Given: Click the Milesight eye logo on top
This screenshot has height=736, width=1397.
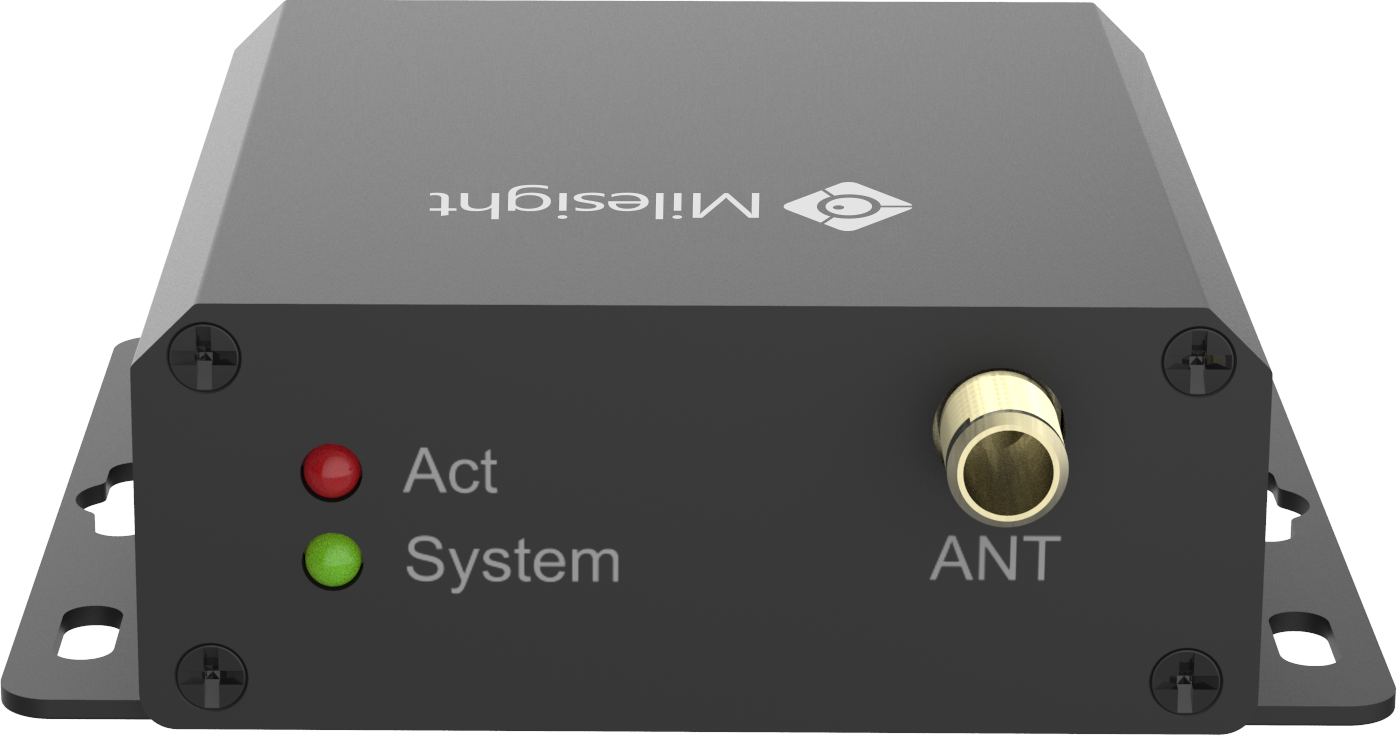Looking at the screenshot, I should 847,206.
